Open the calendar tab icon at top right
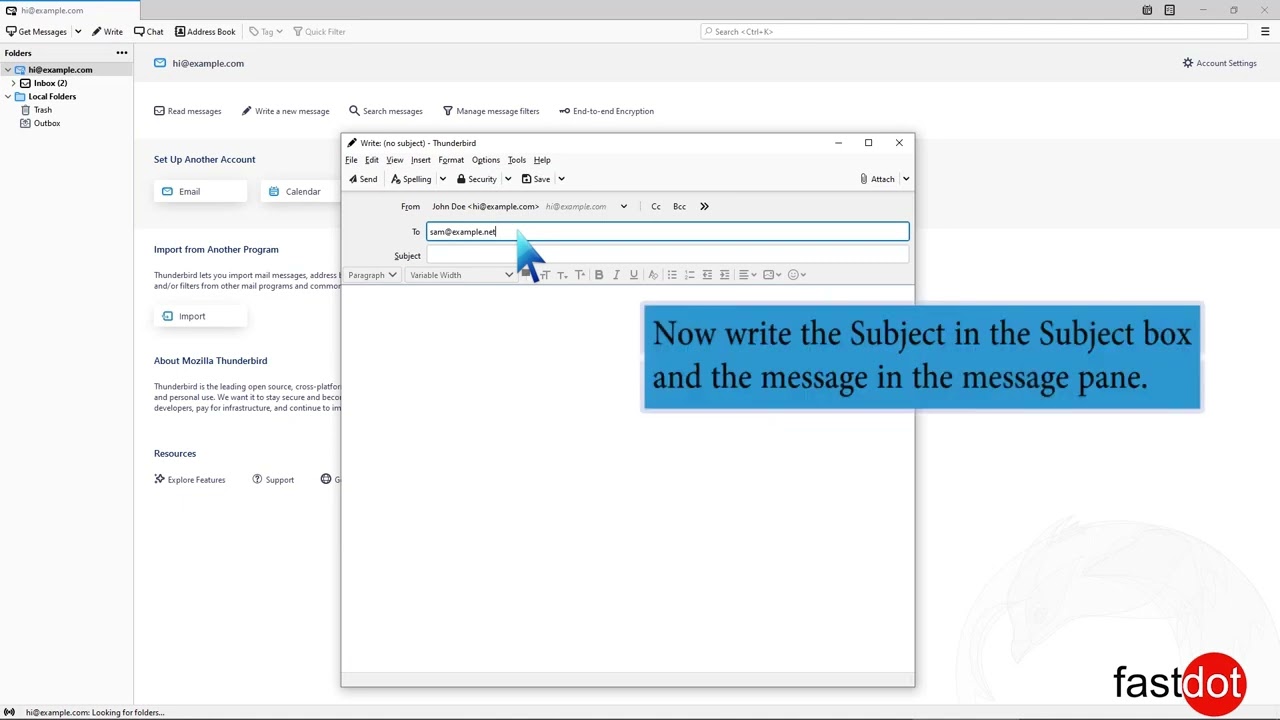 tap(1147, 10)
